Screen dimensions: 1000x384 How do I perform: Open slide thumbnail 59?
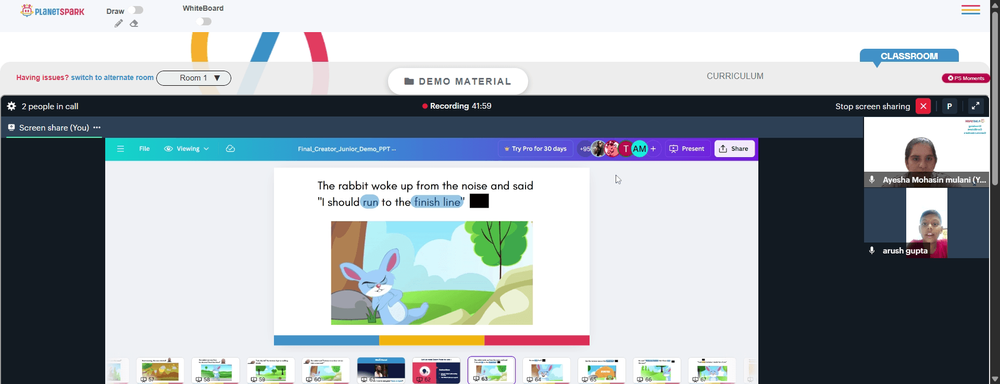click(x=270, y=371)
